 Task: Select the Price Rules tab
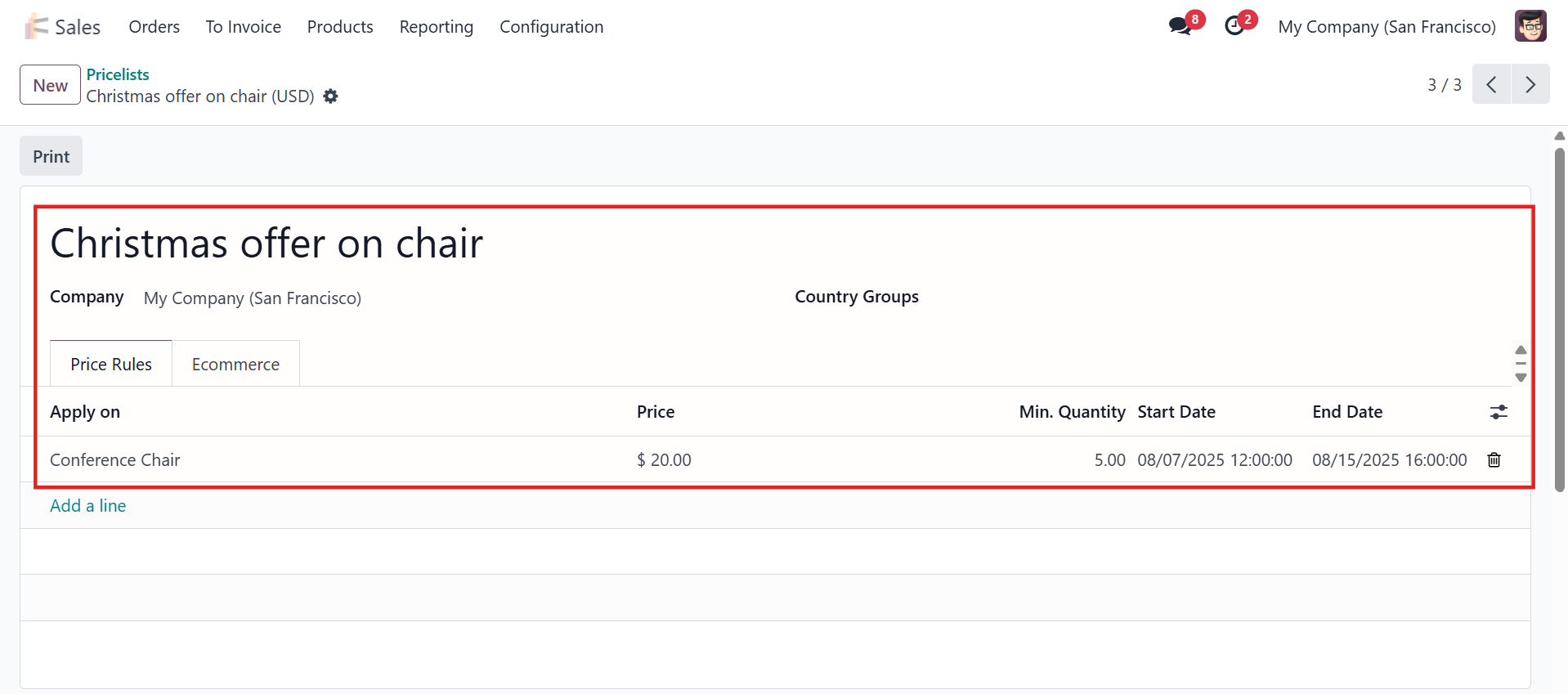[111, 364]
